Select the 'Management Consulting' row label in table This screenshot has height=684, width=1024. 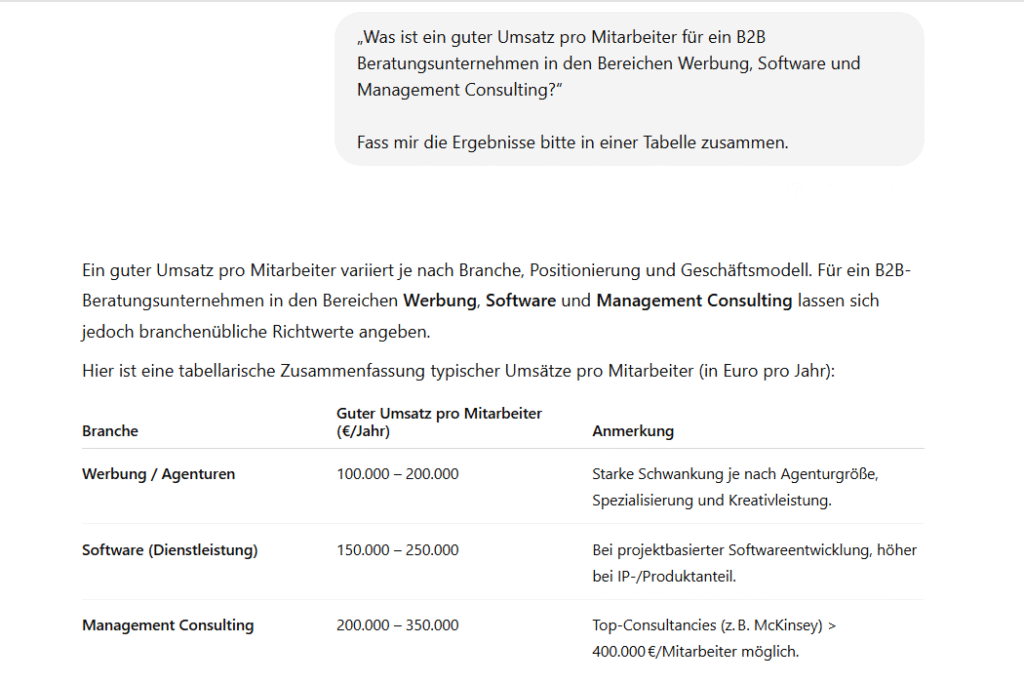168,625
